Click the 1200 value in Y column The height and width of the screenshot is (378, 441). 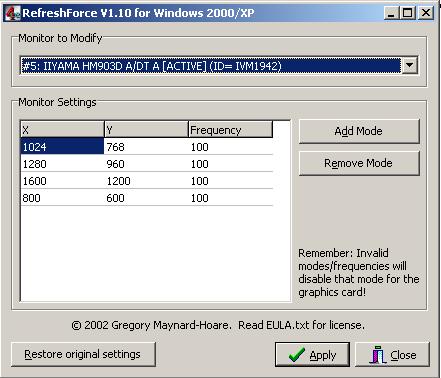click(118, 181)
